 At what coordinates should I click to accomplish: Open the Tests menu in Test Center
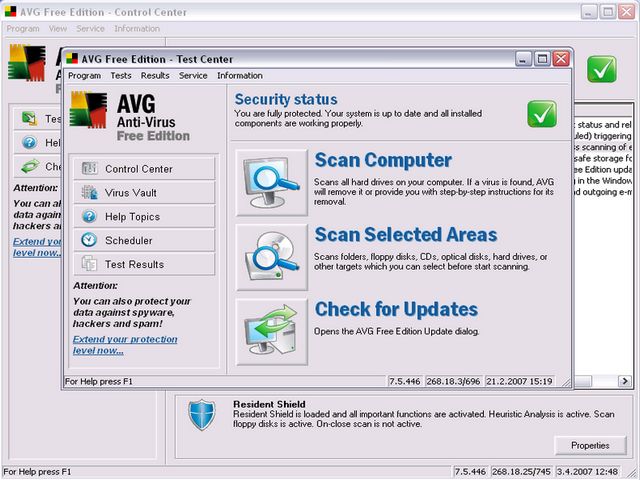pyautogui.click(x=121, y=76)
